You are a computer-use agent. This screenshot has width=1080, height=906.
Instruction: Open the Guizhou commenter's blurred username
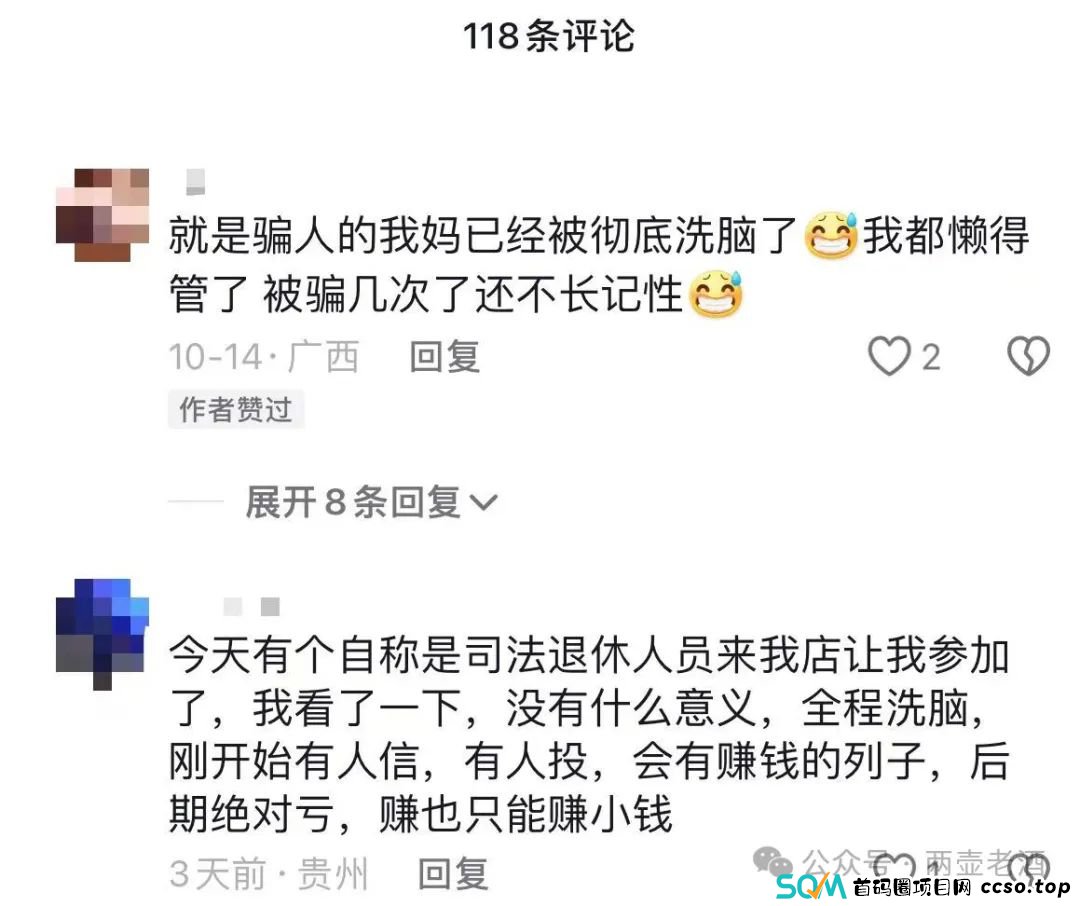[x=251, y=606]
